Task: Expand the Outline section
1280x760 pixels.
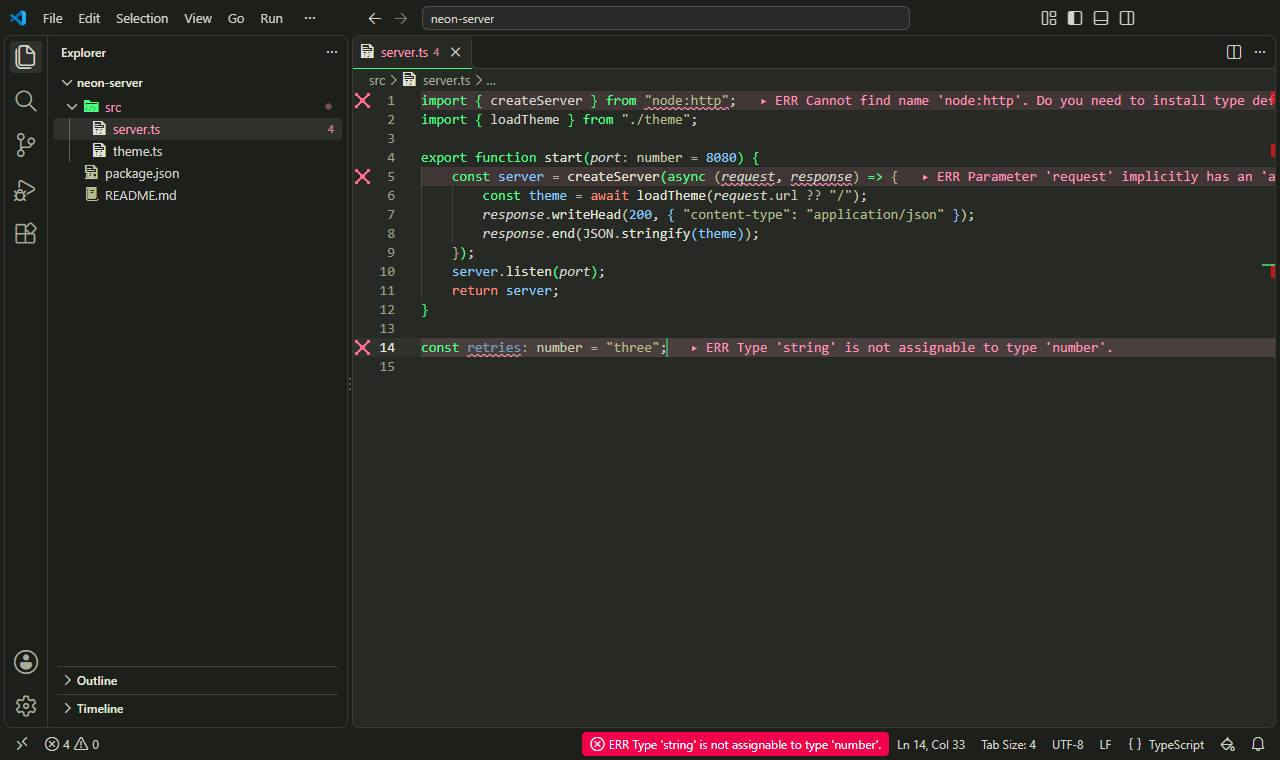Action: coord(198,681)
